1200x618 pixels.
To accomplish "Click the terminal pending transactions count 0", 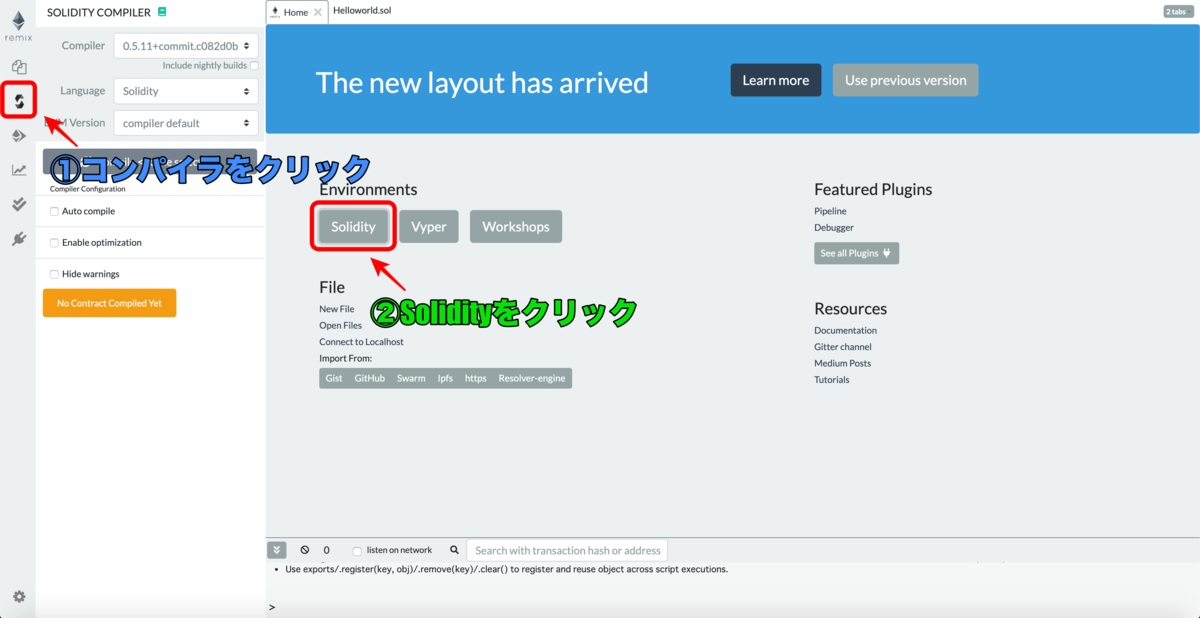I will coord(326,551).
